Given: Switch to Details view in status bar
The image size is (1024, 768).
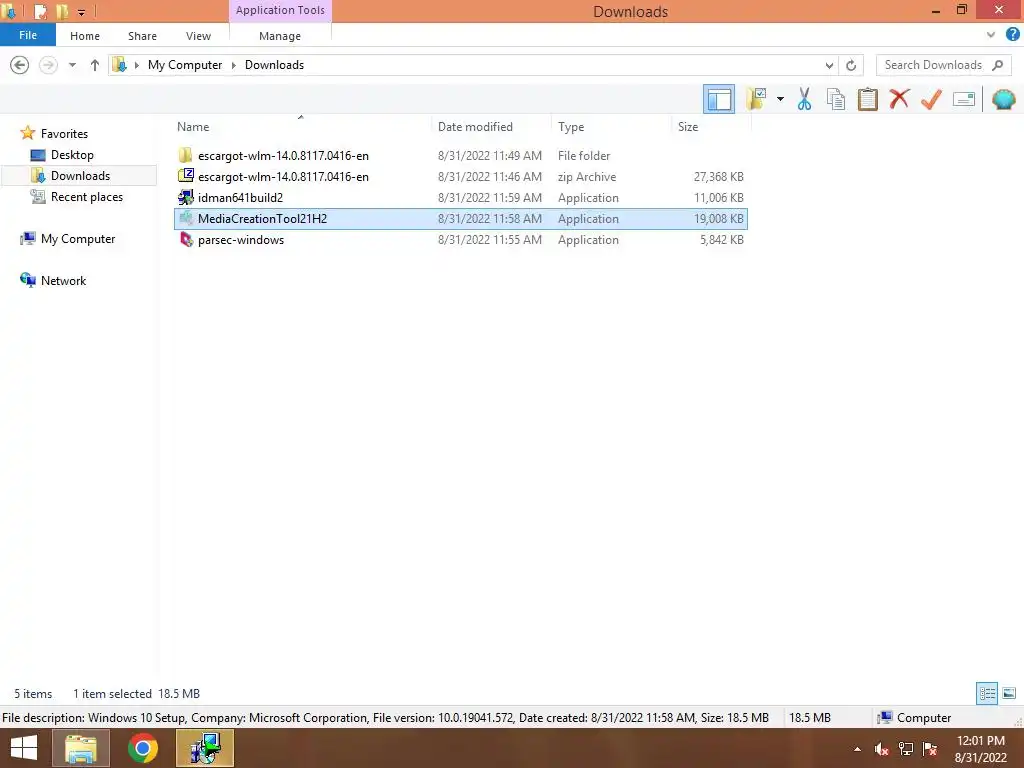Looking at the screenshot, I should (x=987, y=693).
